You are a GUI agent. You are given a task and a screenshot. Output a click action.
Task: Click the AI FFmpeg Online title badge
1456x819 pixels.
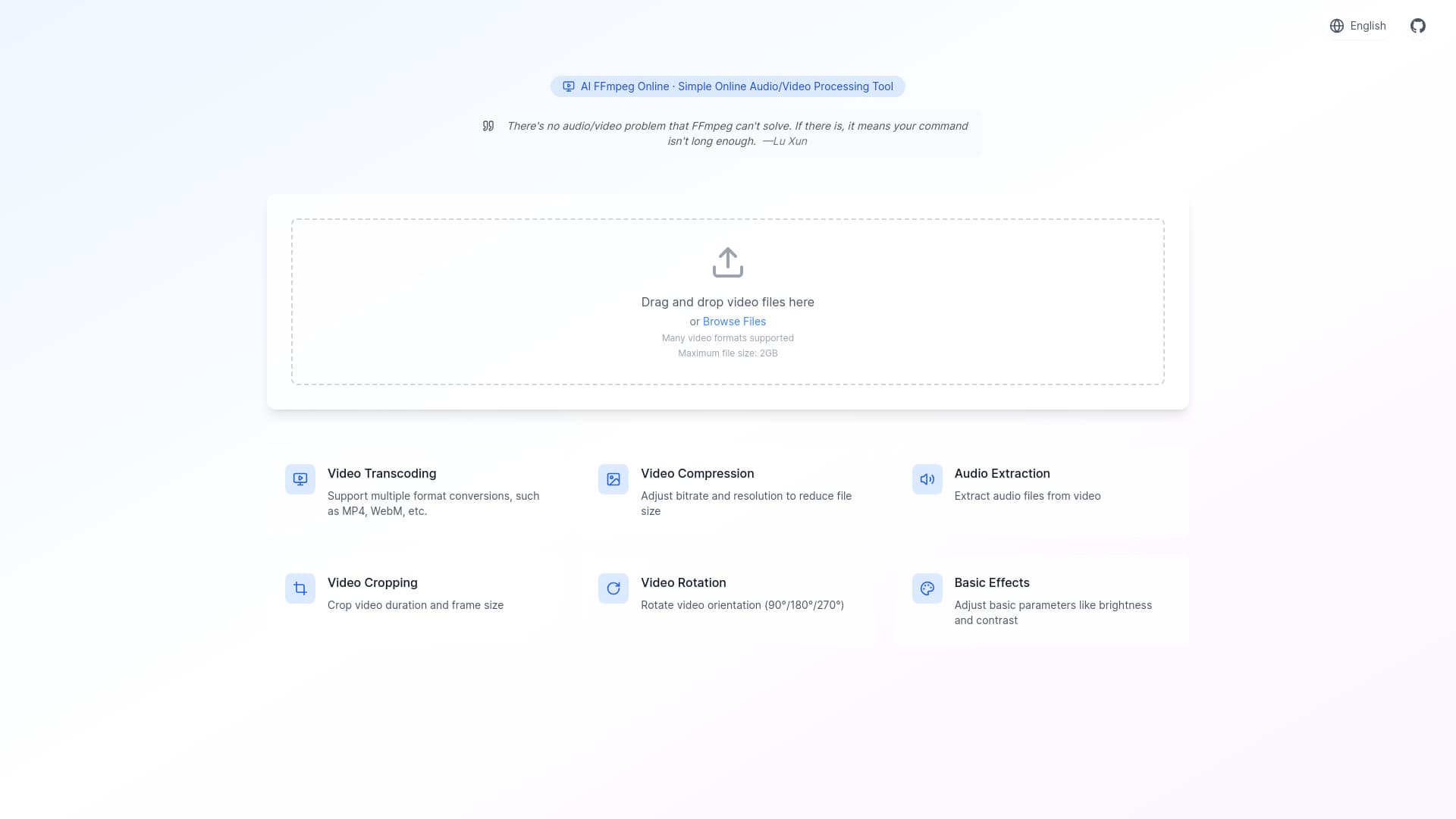[x=727, y=86]
